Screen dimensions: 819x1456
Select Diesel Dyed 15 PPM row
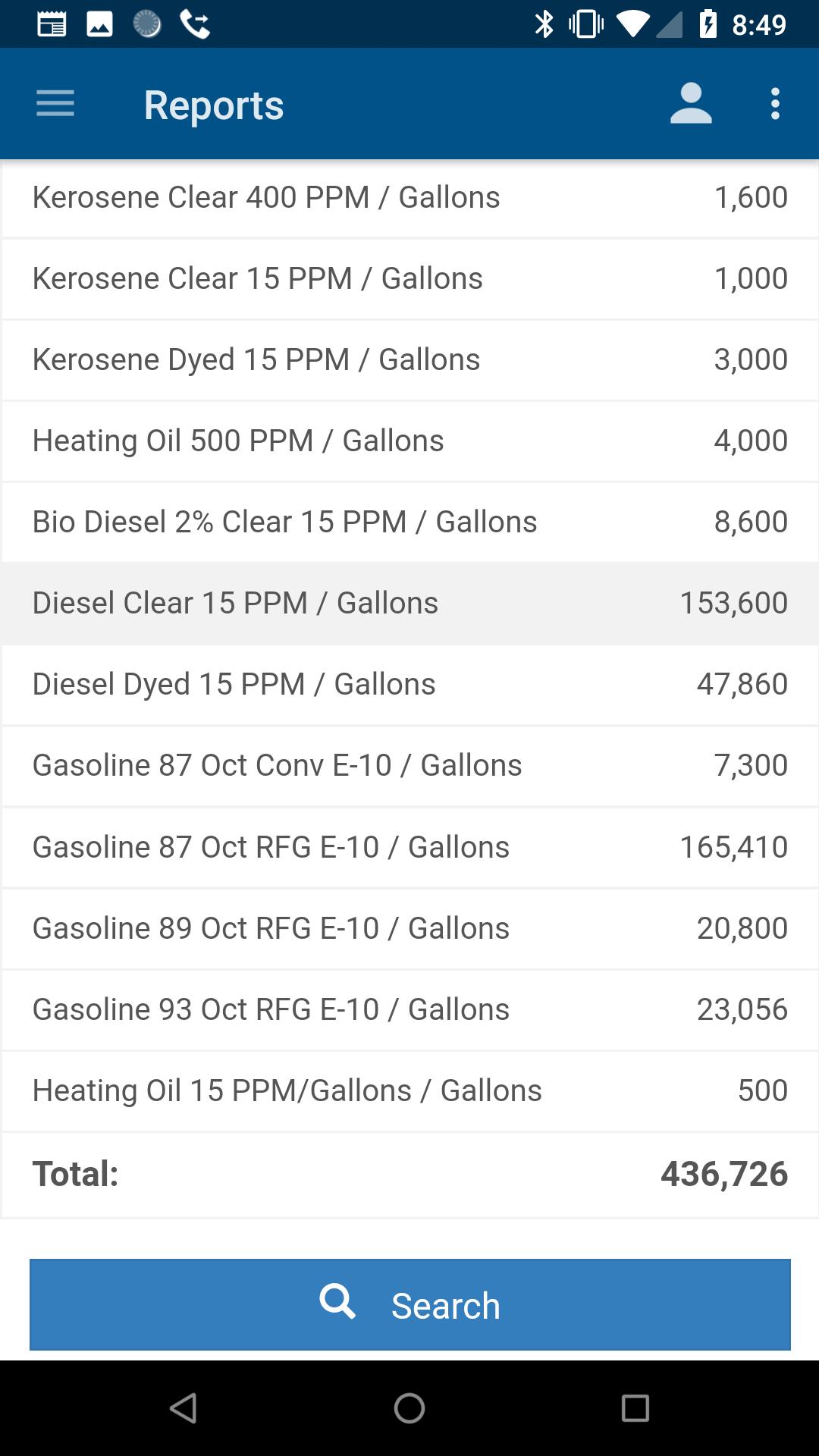tap(409, 685)
